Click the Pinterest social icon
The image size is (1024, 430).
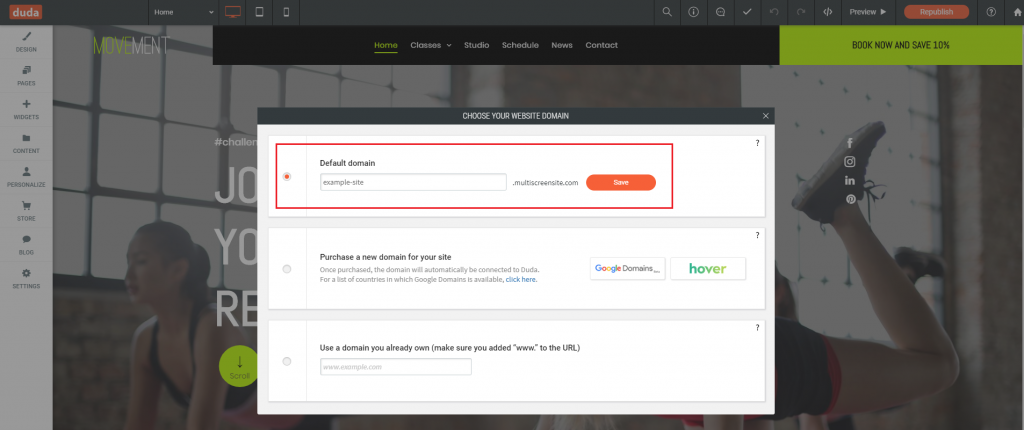(850, 199)
